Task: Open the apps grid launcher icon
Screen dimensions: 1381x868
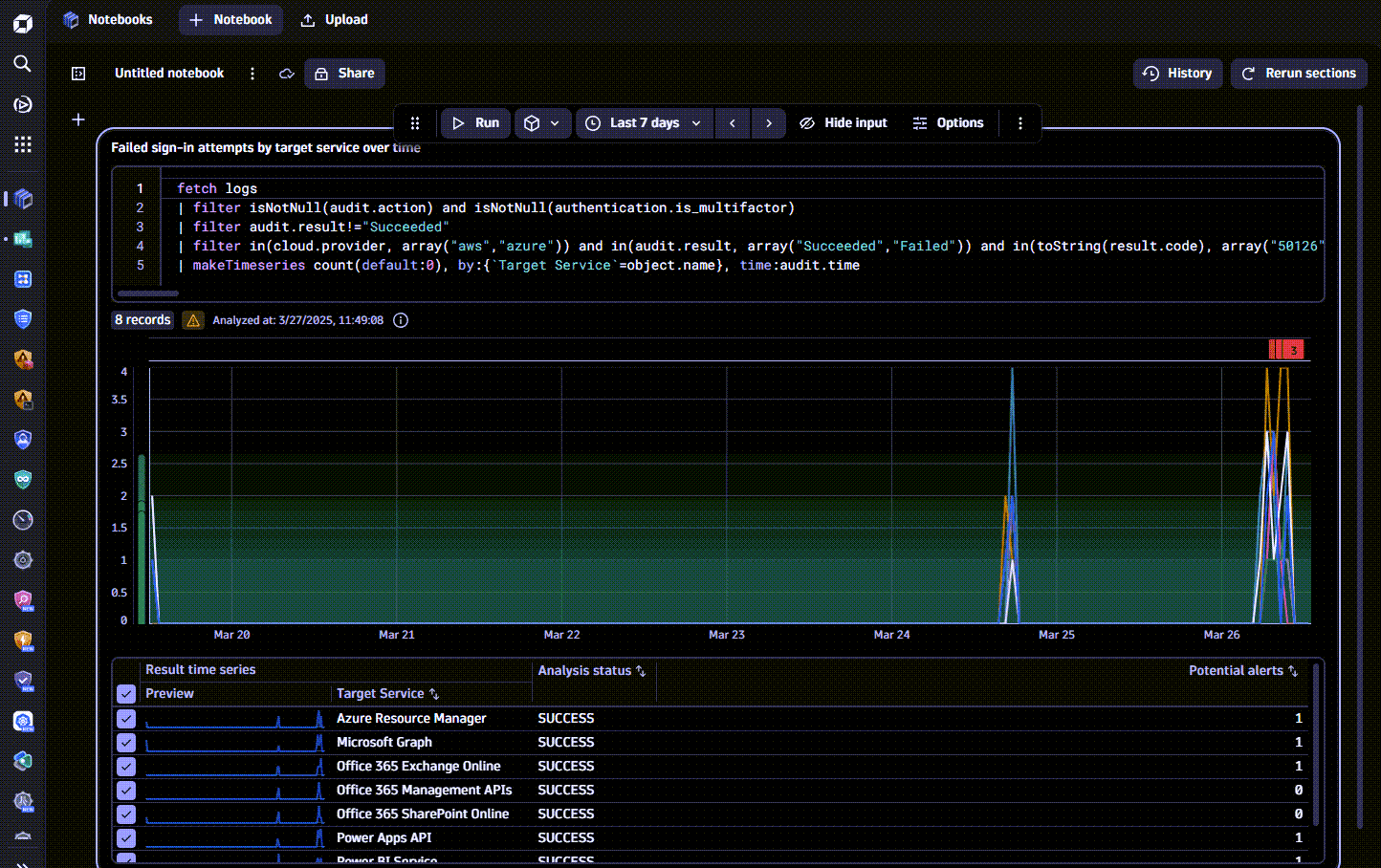Action: coord(23,144)
